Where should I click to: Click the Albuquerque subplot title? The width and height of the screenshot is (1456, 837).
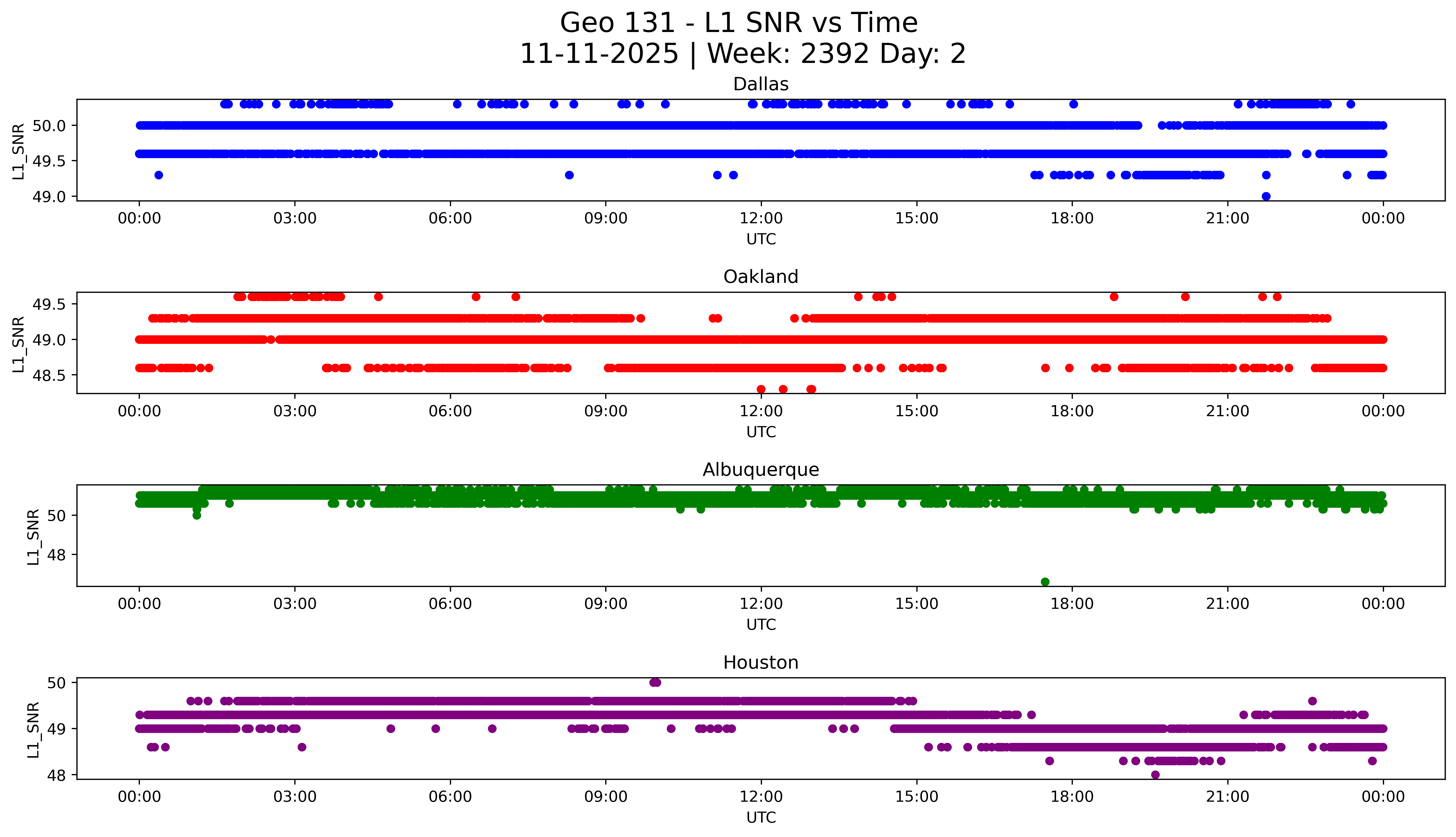pyautogui.click(x=761, y=470)
